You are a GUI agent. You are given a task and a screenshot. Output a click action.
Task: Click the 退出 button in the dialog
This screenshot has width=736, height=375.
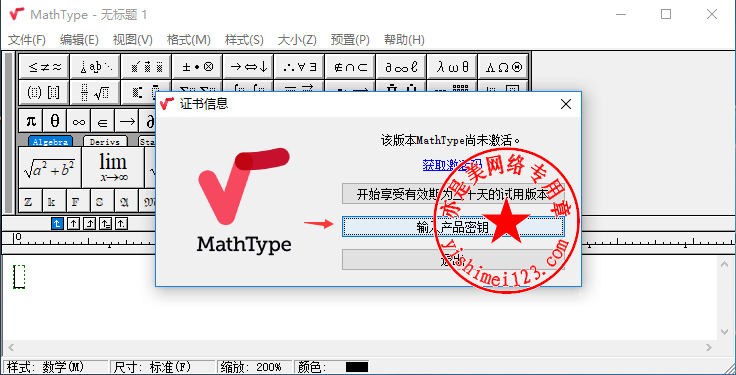click(x=453, y=260)
